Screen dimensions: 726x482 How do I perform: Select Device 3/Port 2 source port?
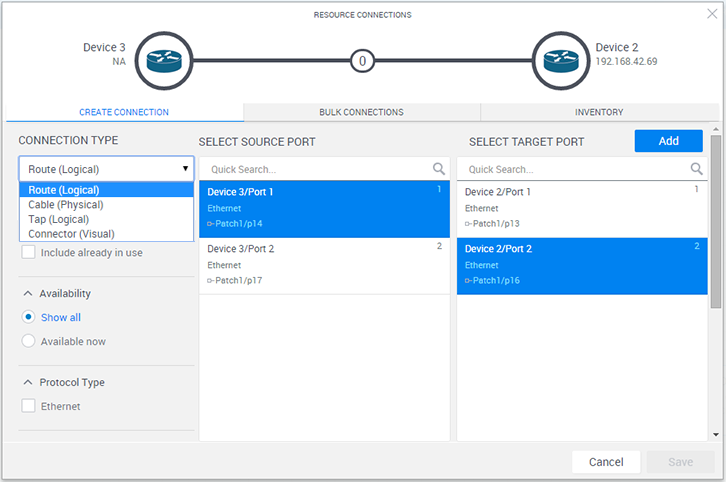[324, 266]
